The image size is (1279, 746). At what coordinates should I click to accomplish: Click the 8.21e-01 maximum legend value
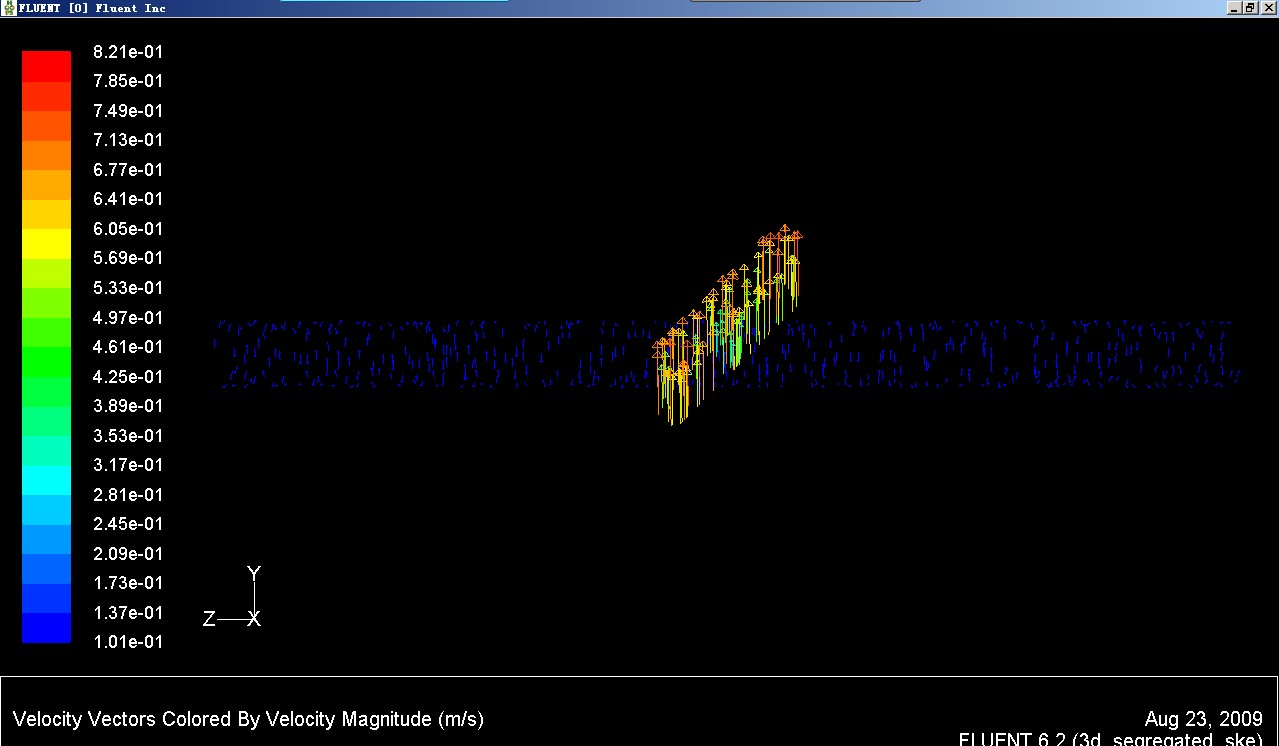pyautogui.click(x=128, y=52)
